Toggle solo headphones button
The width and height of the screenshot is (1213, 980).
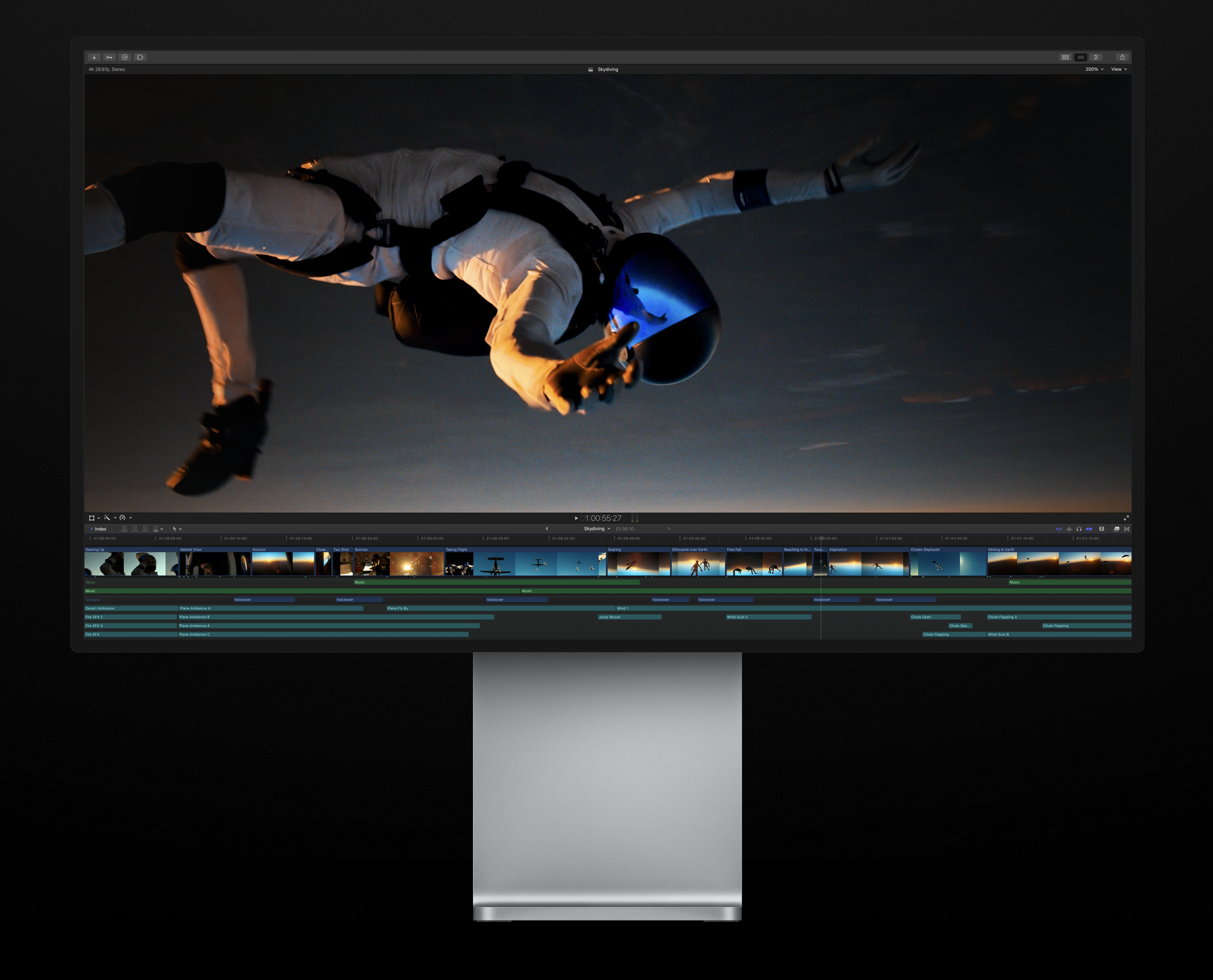[1079, 529]
